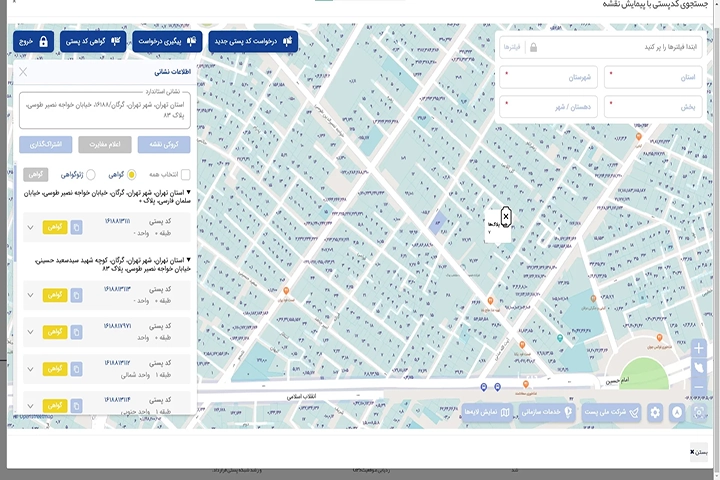Click yellow گواهی for طبقه ۱ واحد جنوبی
Screen dimensions: 720x480
(x=55, y=406)
